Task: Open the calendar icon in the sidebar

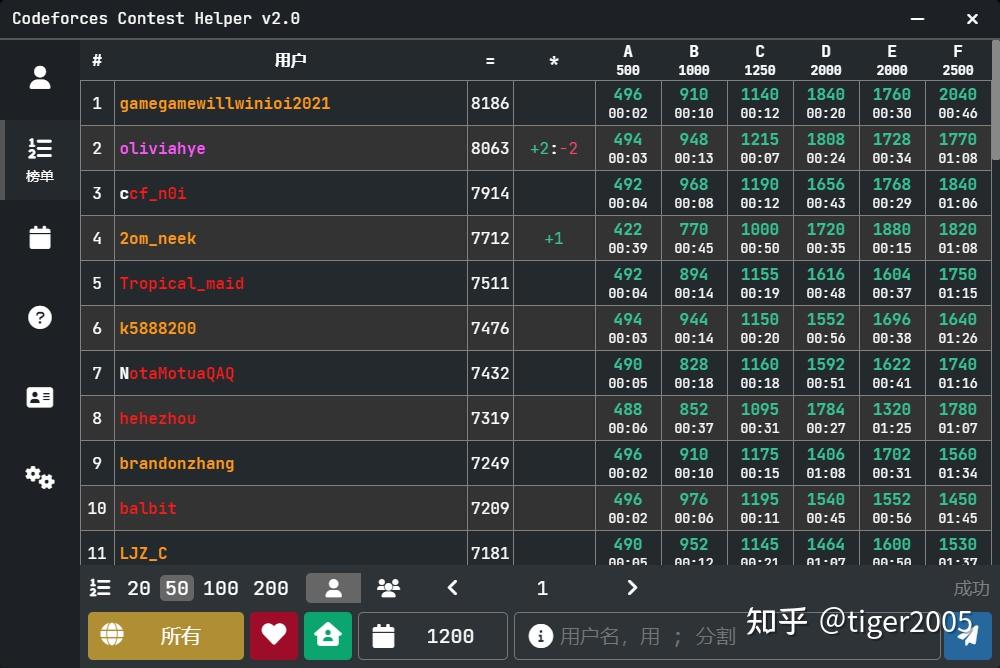Action: pyautogui.click(x=39, y=237)
